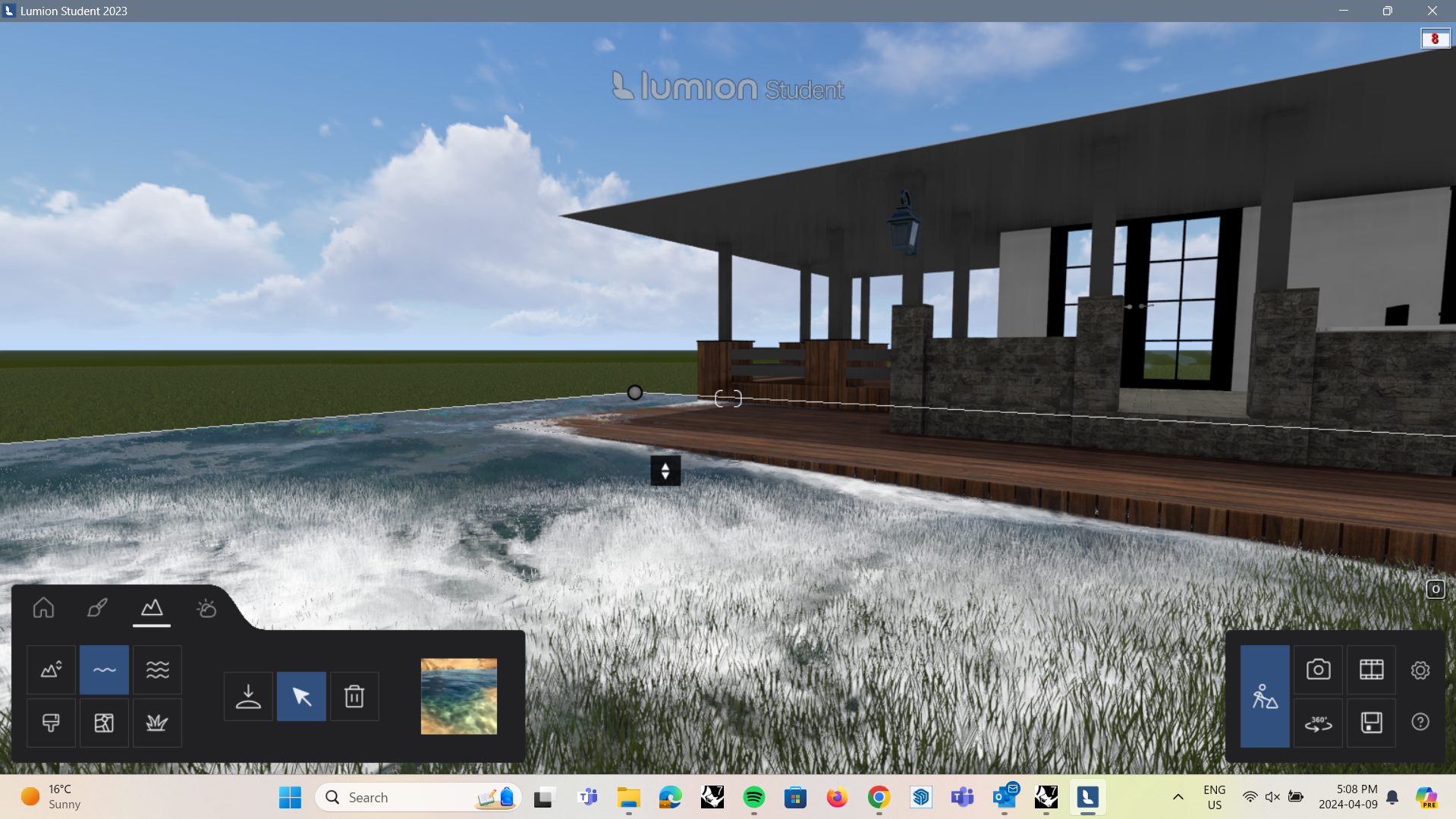Open the Ocean tool
This screenshot has height=819, width=1456.
(x=157, y=669)
